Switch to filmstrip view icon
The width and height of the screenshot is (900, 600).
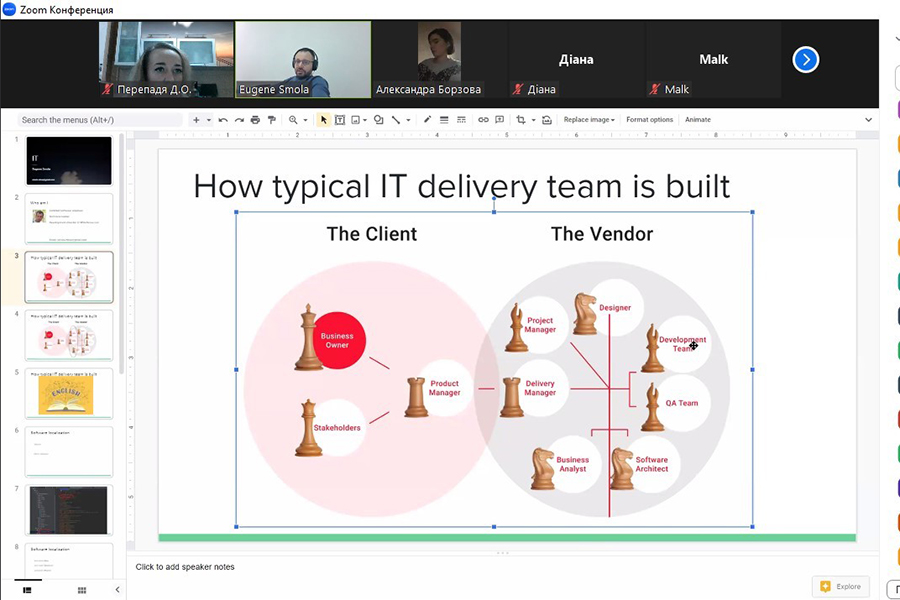(27, 590)
